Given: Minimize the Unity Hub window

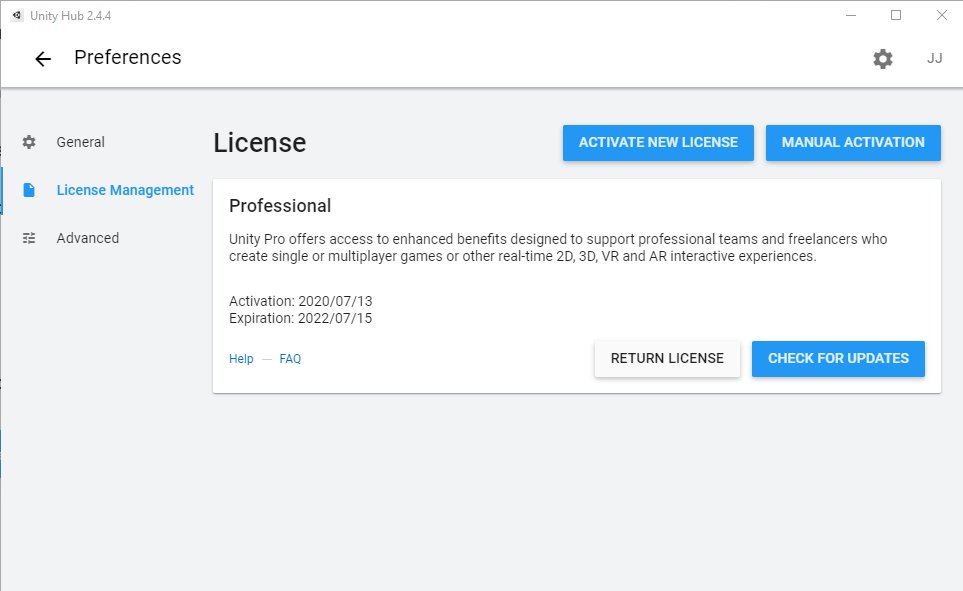Looking at the screenshot, I should click(x=851, y=15).
